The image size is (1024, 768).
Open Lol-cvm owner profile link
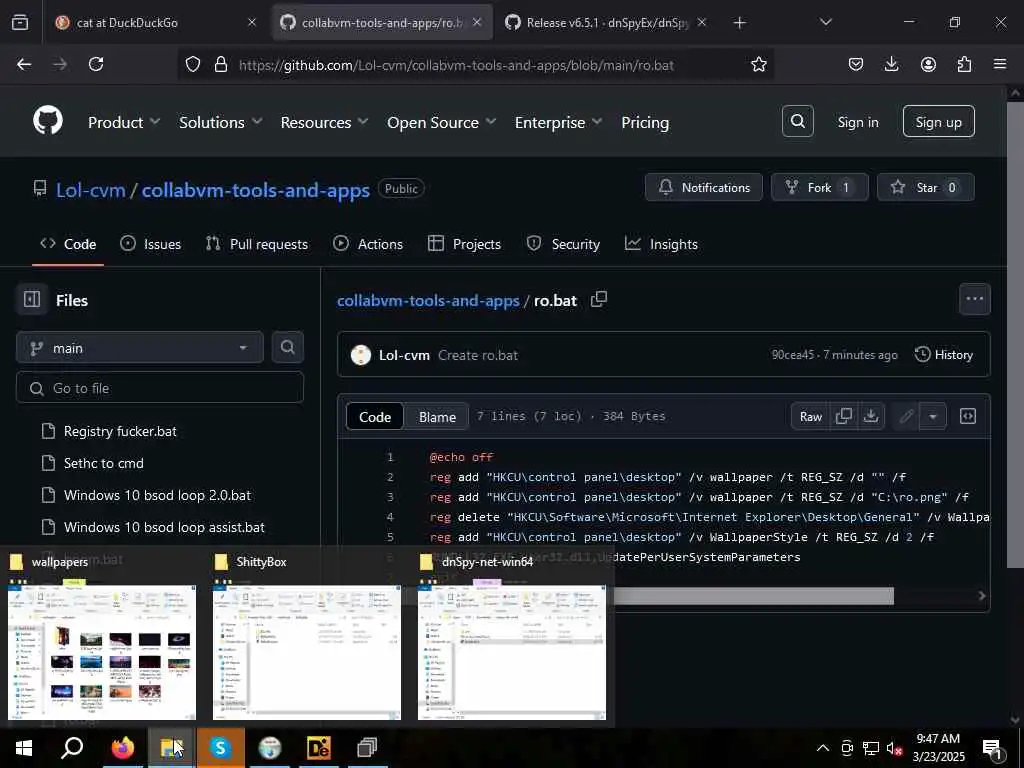90,190
